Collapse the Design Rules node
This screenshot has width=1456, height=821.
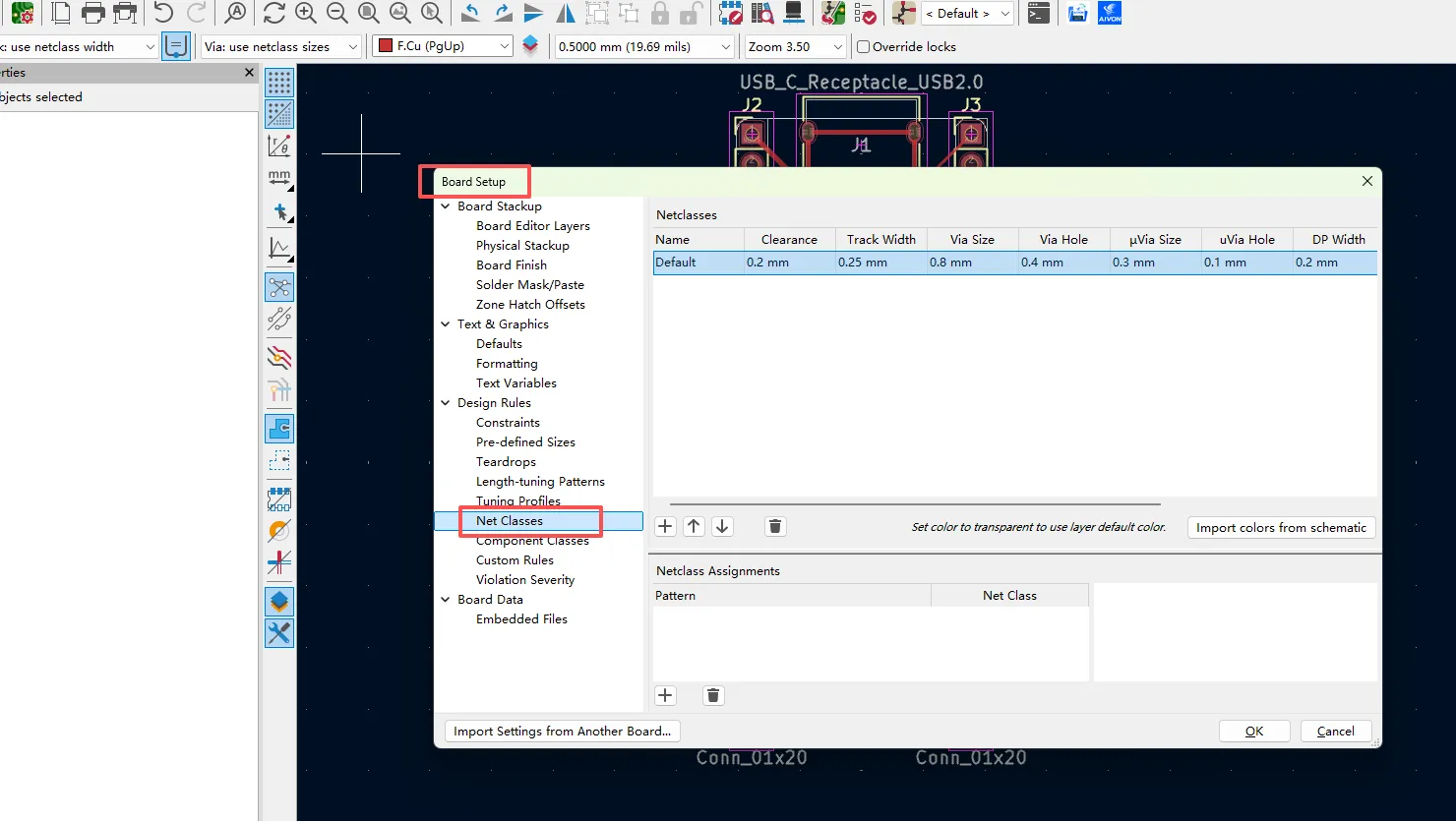click(446, 403)
